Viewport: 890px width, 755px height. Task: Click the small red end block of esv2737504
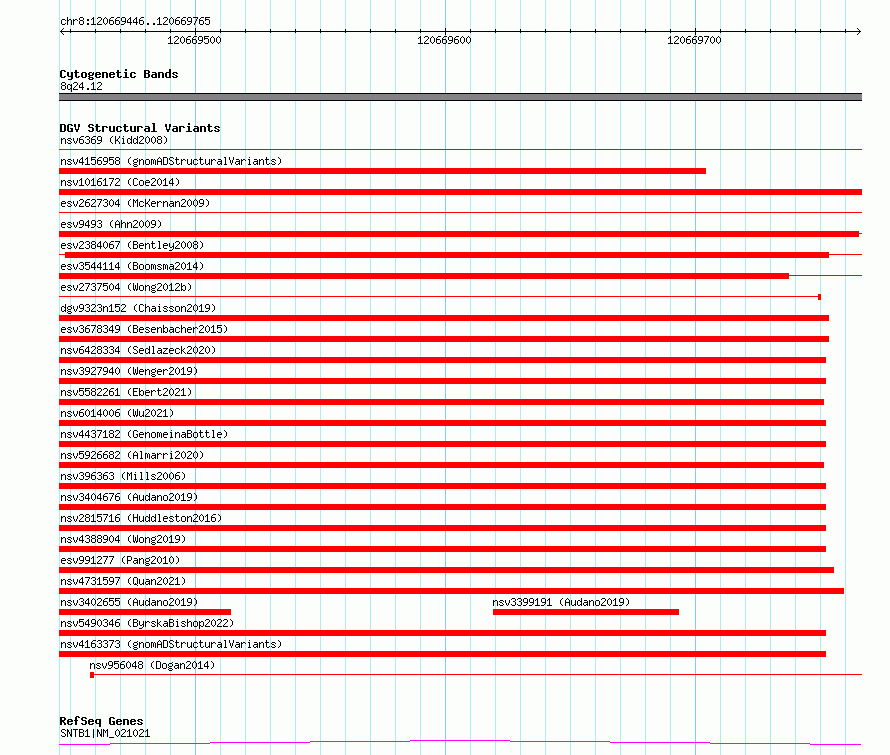point(819,297)
